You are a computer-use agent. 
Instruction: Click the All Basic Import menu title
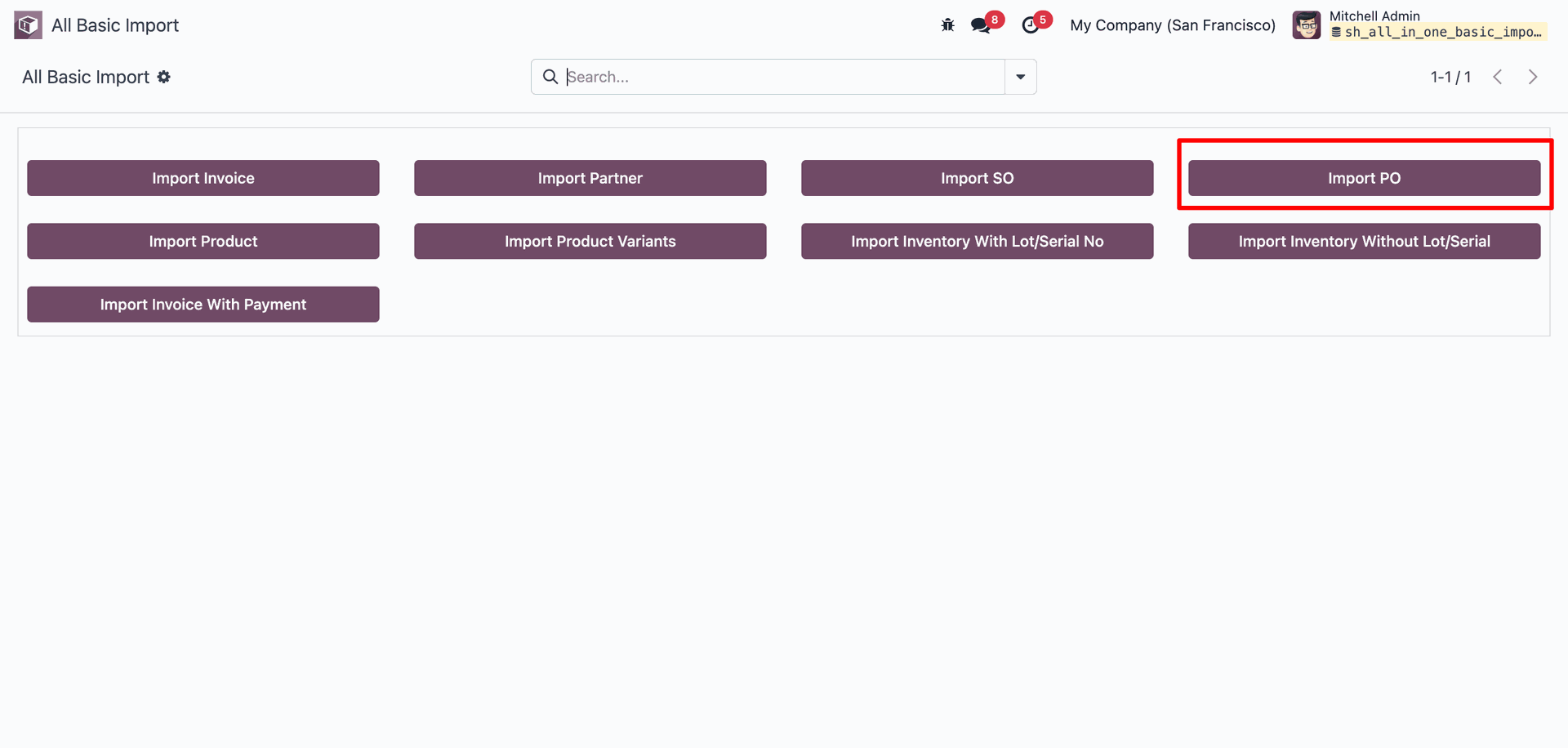coord(115,25)
